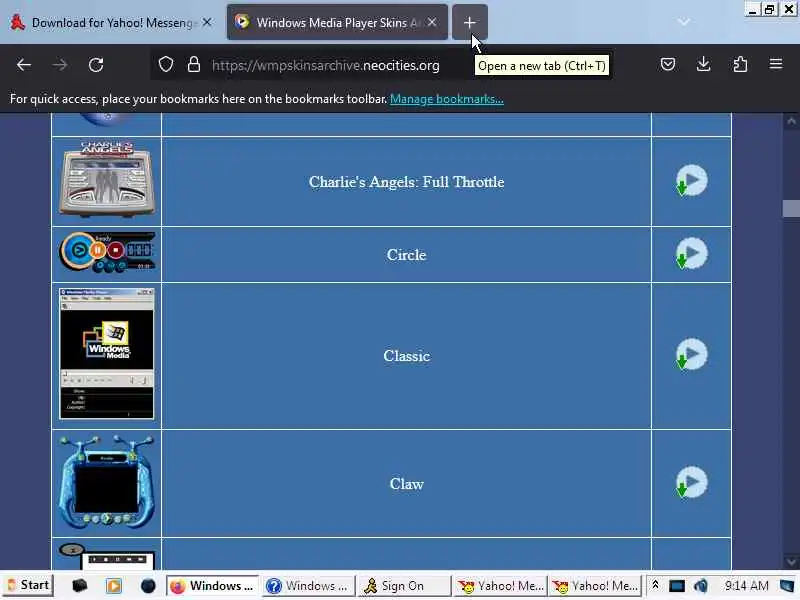Show site security padlock information

[x=193, y=65]
